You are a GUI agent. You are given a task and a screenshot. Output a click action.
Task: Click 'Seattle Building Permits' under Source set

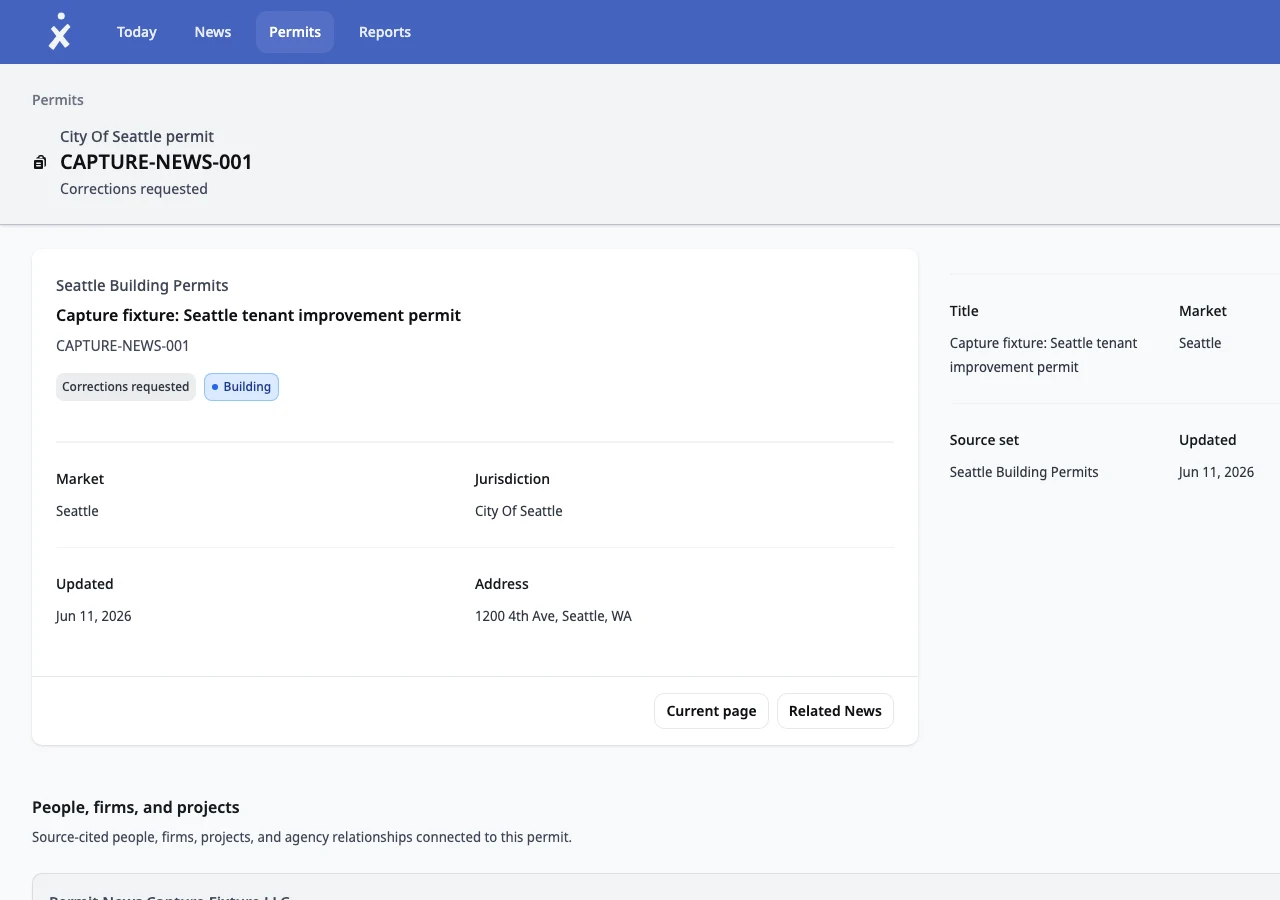(x=1024, y=472)
